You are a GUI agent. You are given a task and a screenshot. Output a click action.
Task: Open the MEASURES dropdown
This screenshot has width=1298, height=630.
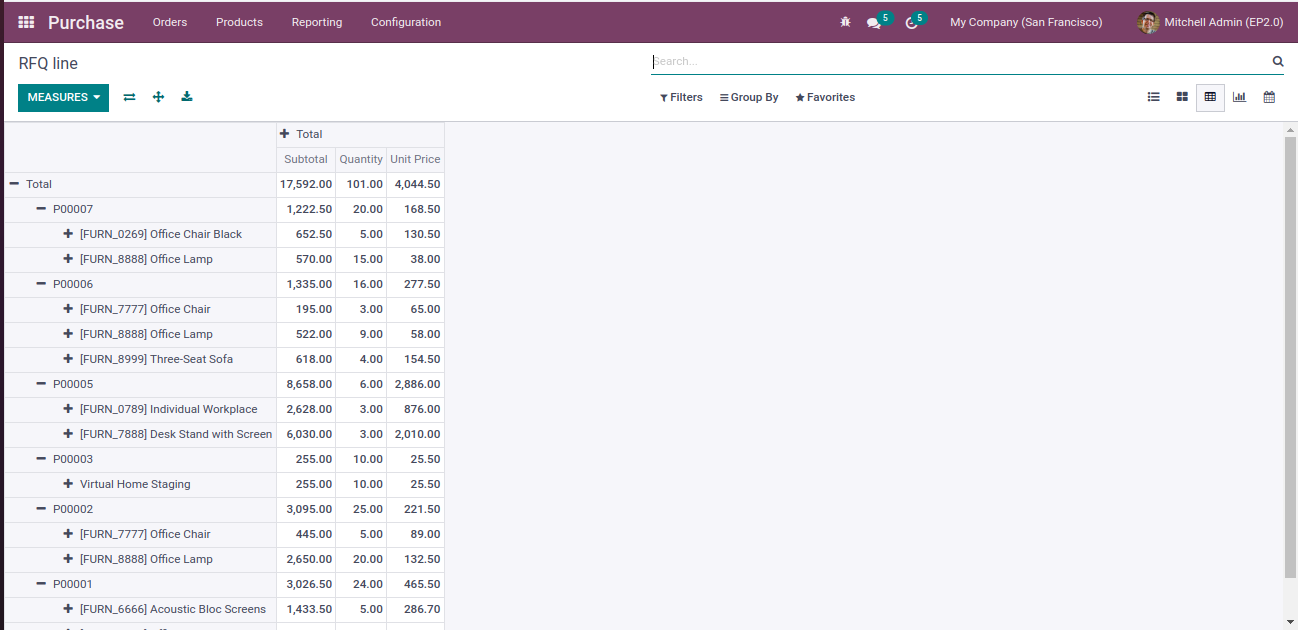coord(63,97)
